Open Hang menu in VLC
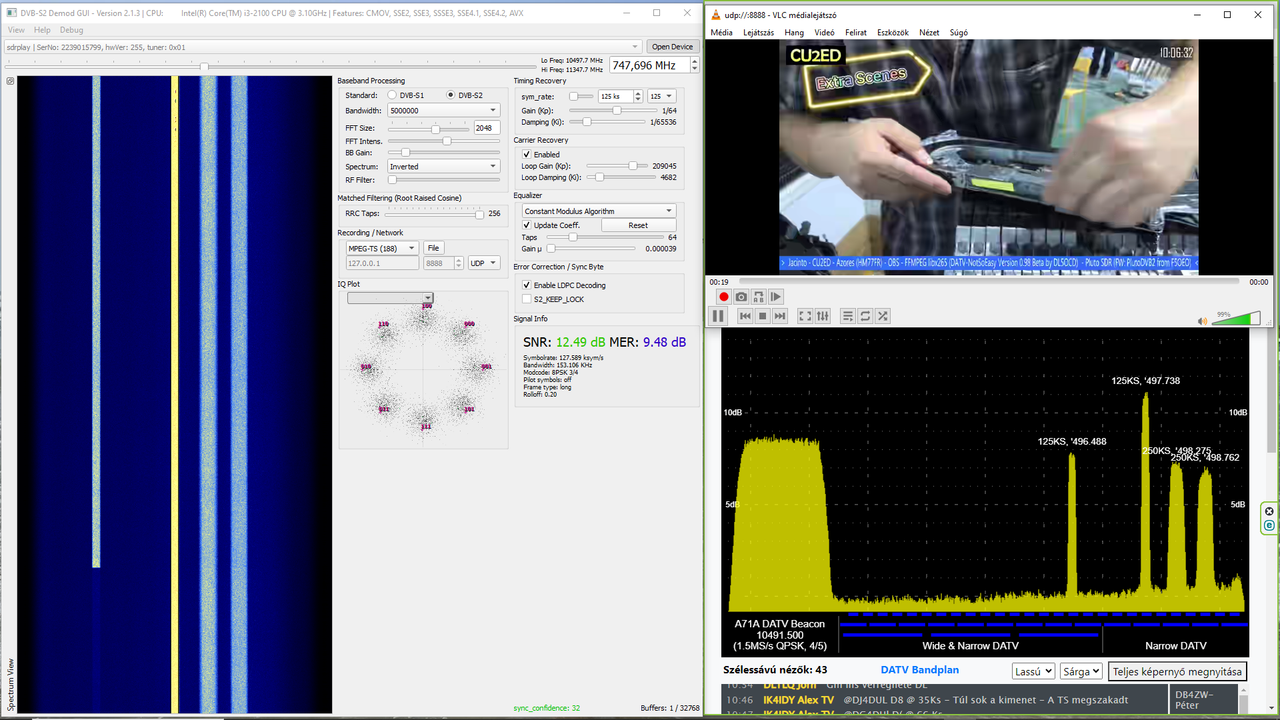 (x=794, y=33)
